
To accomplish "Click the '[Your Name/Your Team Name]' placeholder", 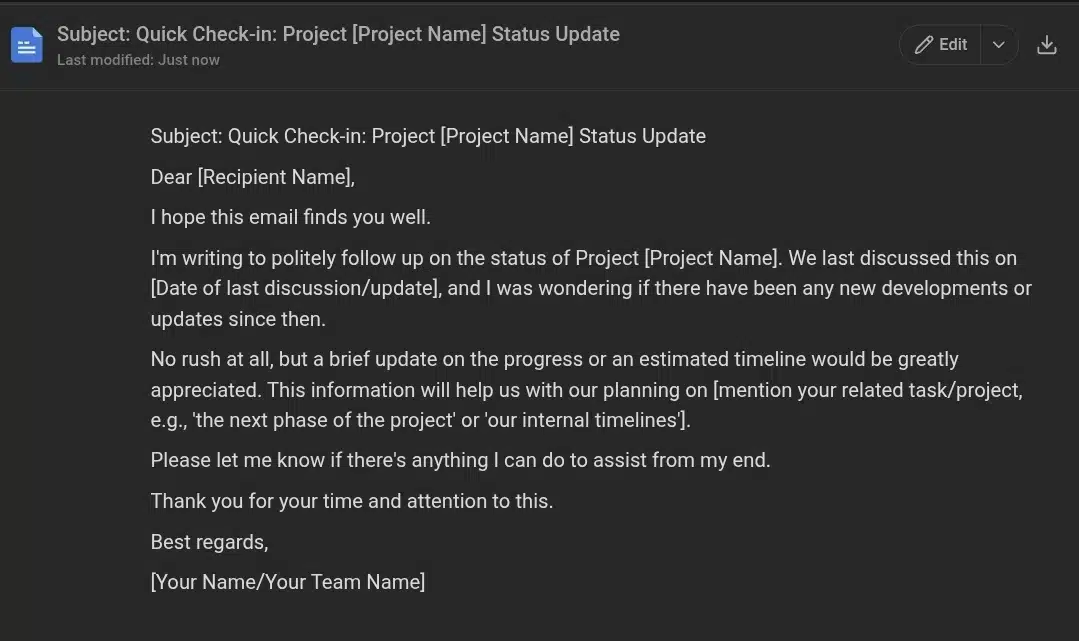I will (288, 582).
